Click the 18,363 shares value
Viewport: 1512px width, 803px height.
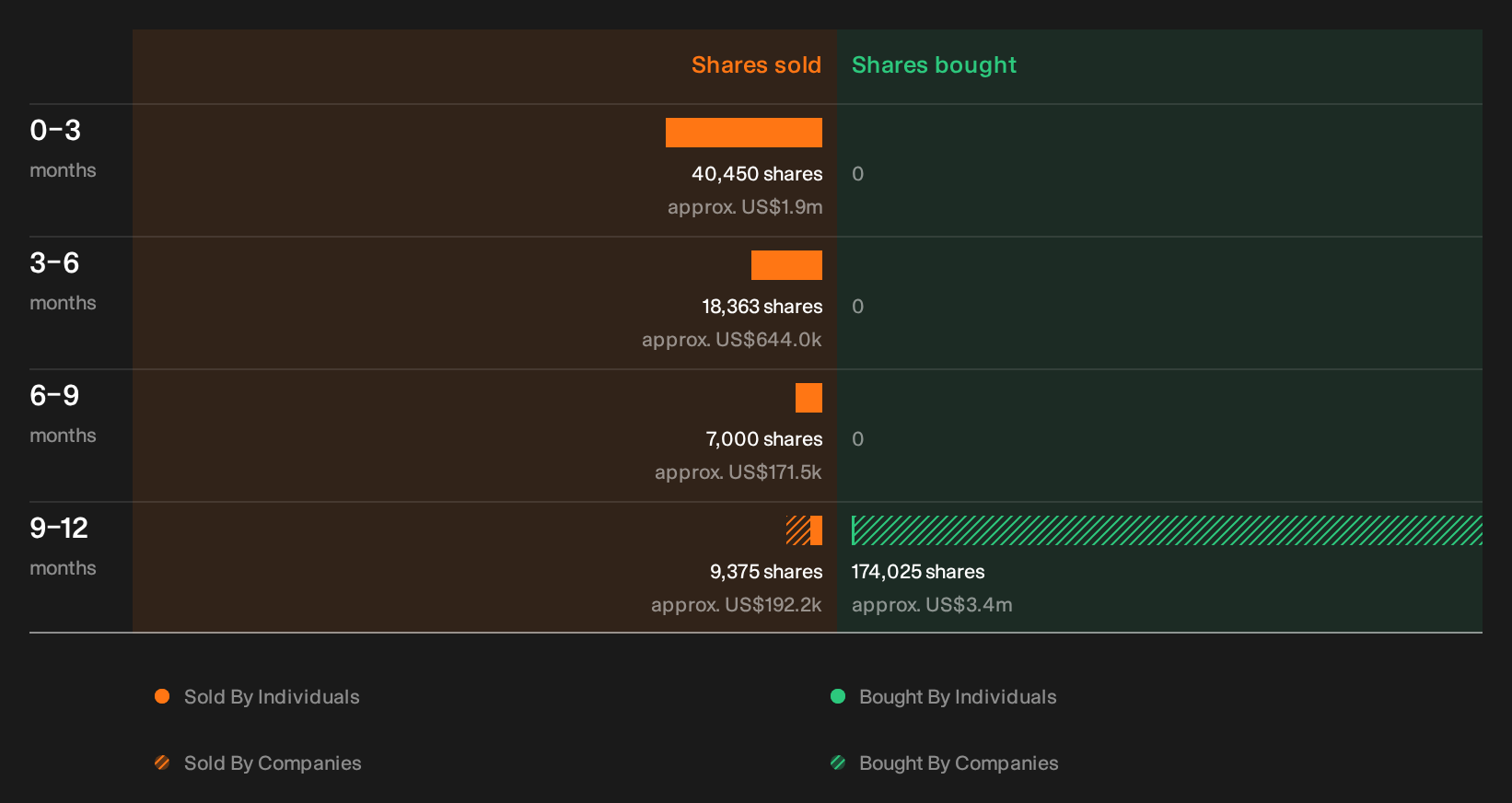click(762, 307)
